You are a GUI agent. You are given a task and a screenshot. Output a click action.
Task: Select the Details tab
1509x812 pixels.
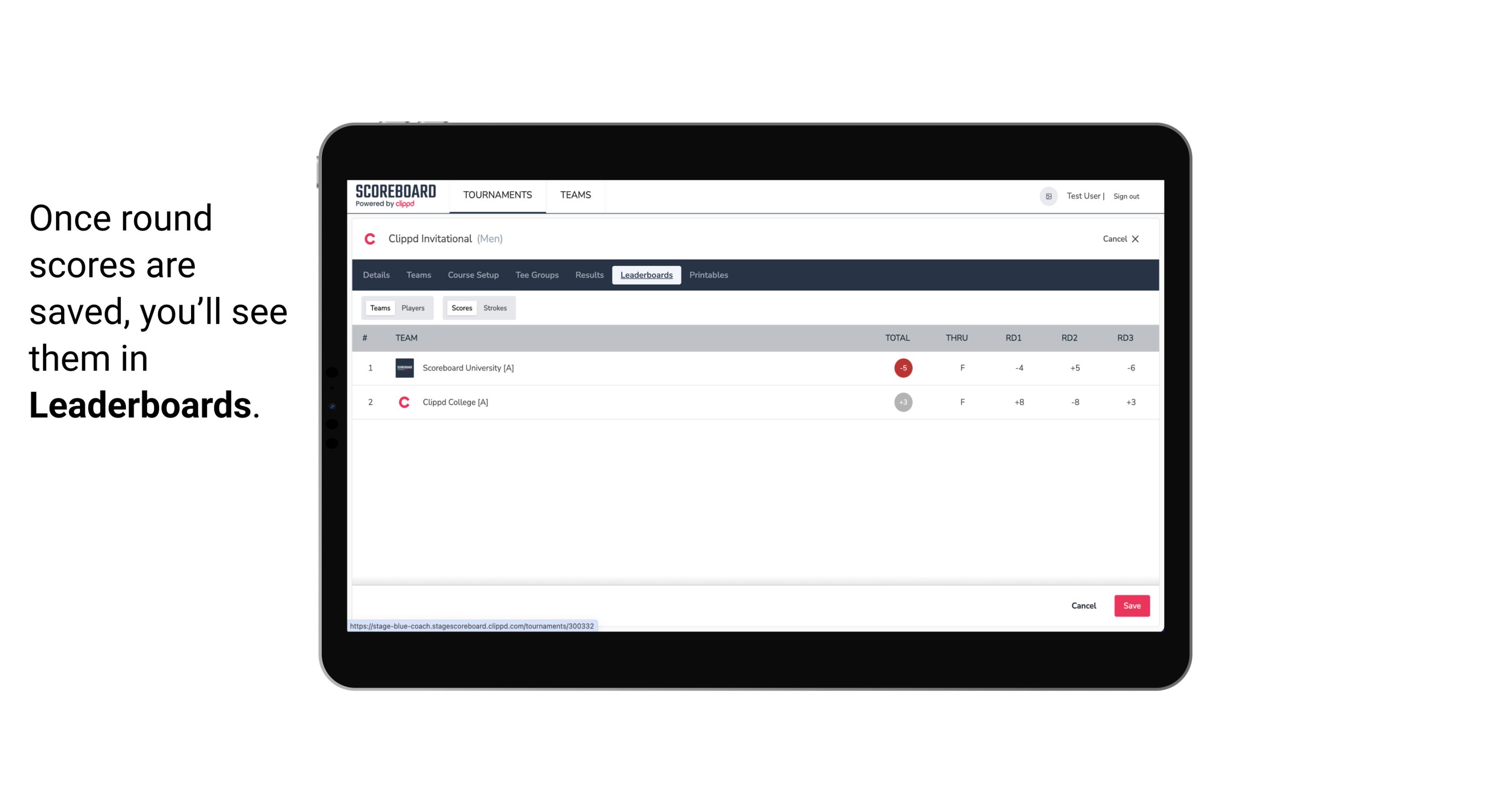click(376, 275)
